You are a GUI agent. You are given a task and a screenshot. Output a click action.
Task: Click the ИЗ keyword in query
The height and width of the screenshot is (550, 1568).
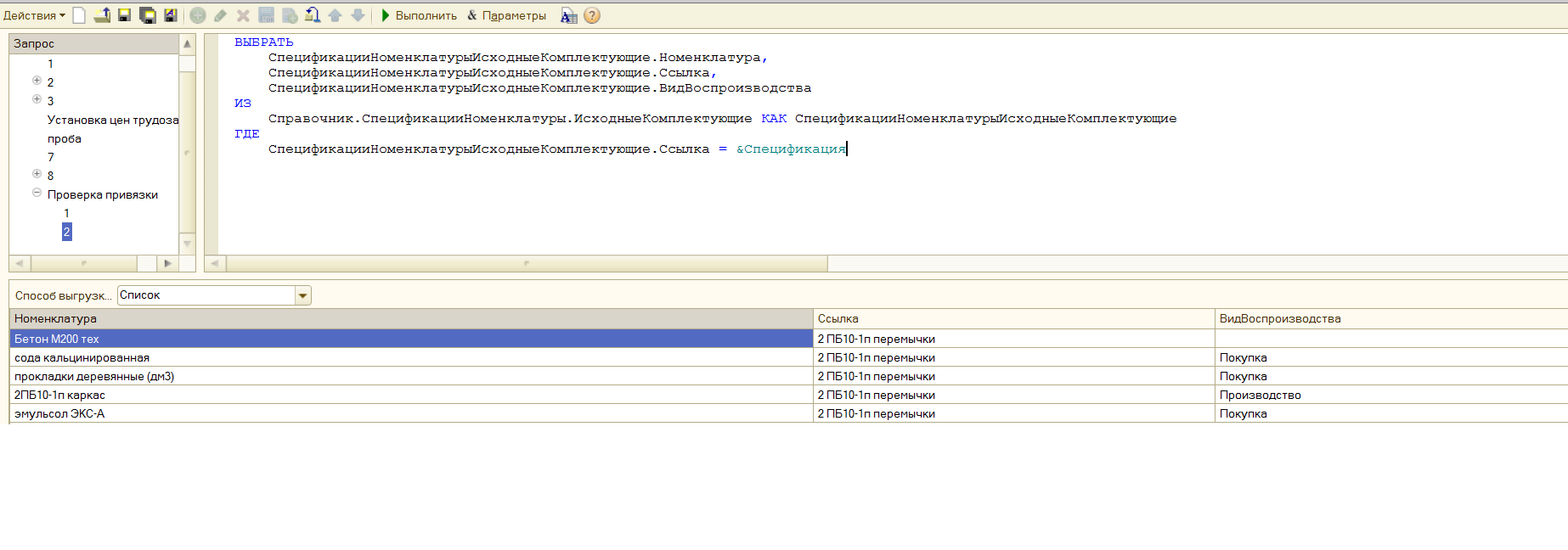243,104
